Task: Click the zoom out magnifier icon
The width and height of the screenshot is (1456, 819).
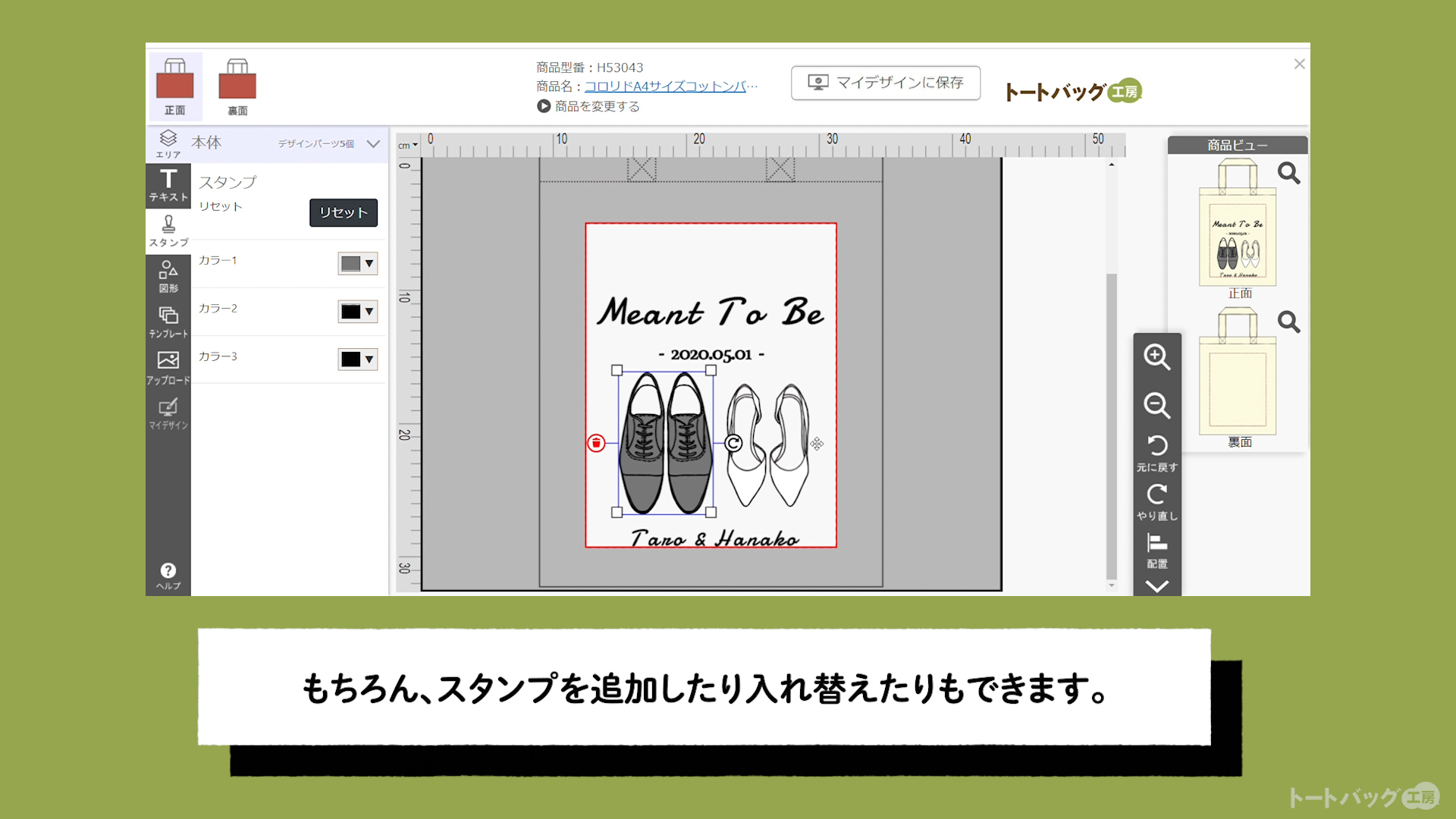Action: (1156, 406)
